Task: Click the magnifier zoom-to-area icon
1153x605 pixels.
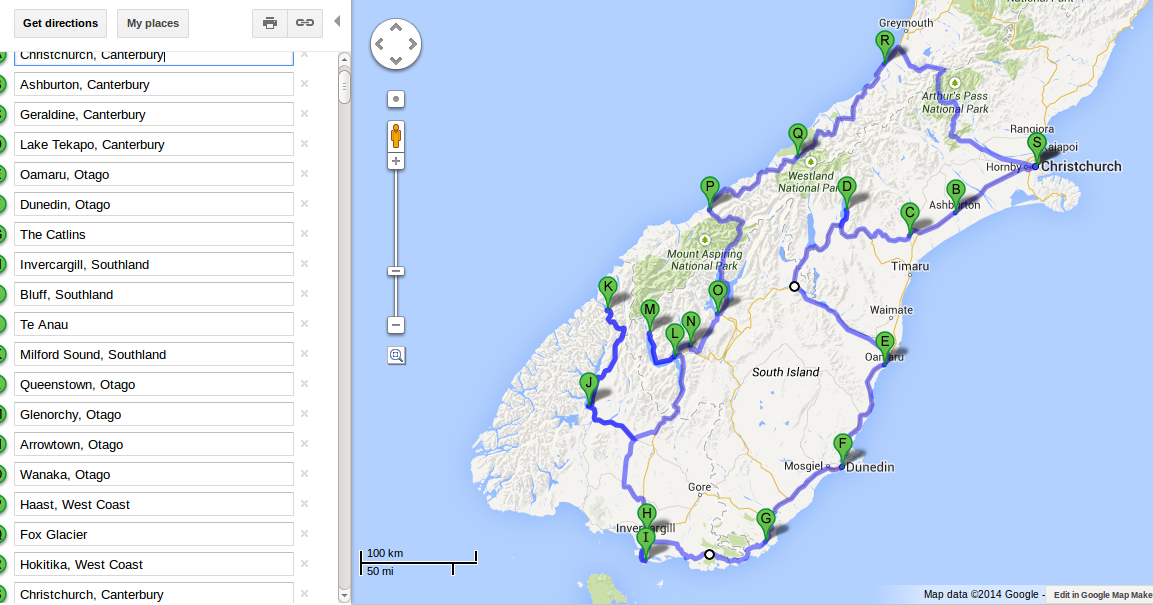Action: click(396, 356)
